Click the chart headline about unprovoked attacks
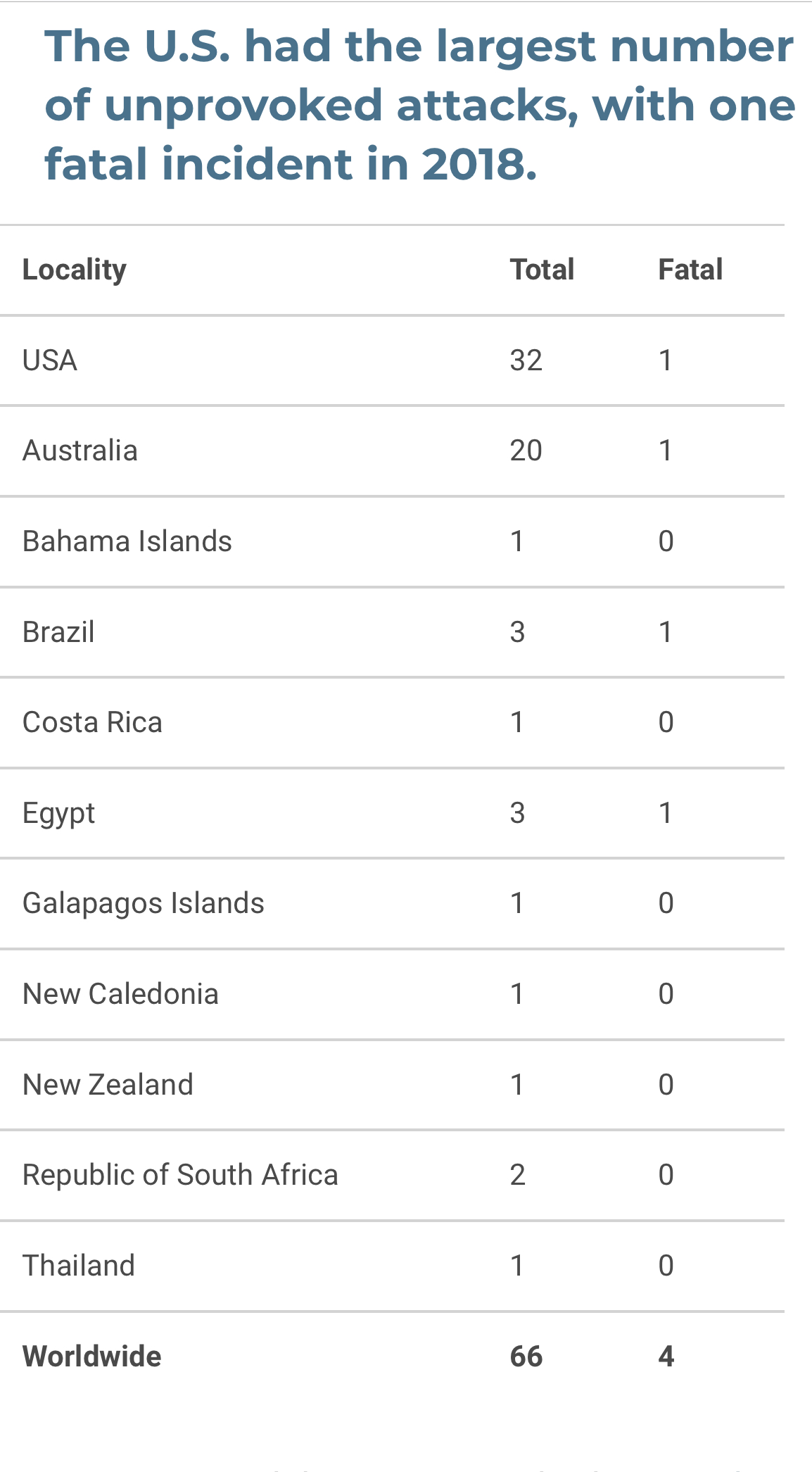 click(419, 105)
